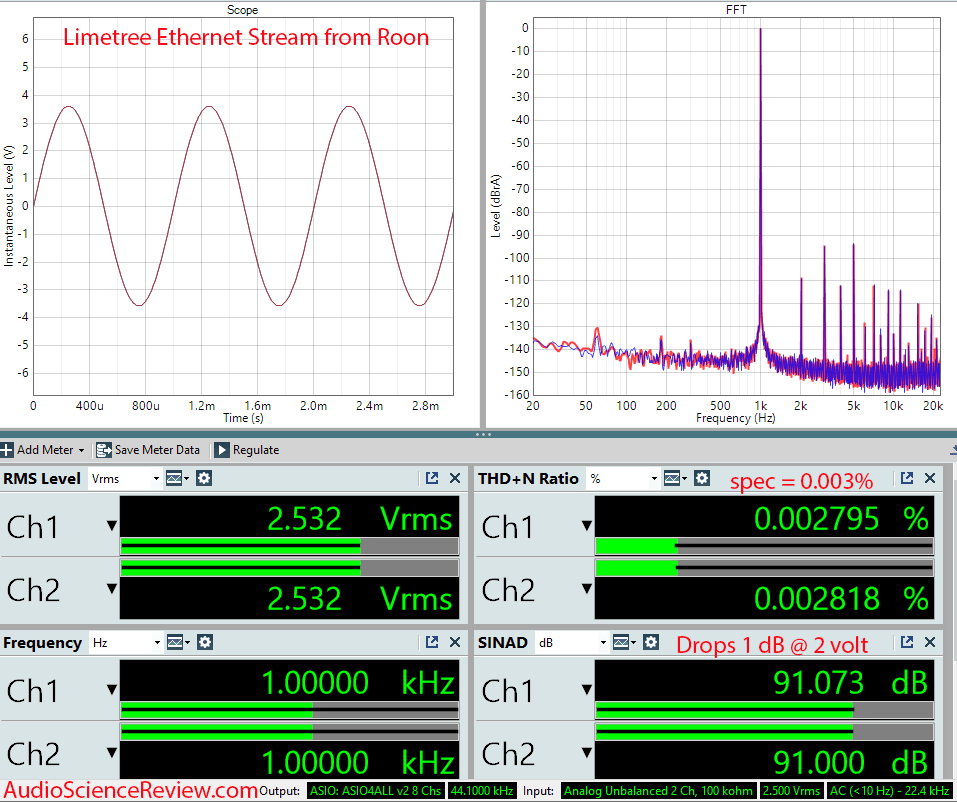Click the AC 22.4 kHz filter status

[x=889, y=790]
